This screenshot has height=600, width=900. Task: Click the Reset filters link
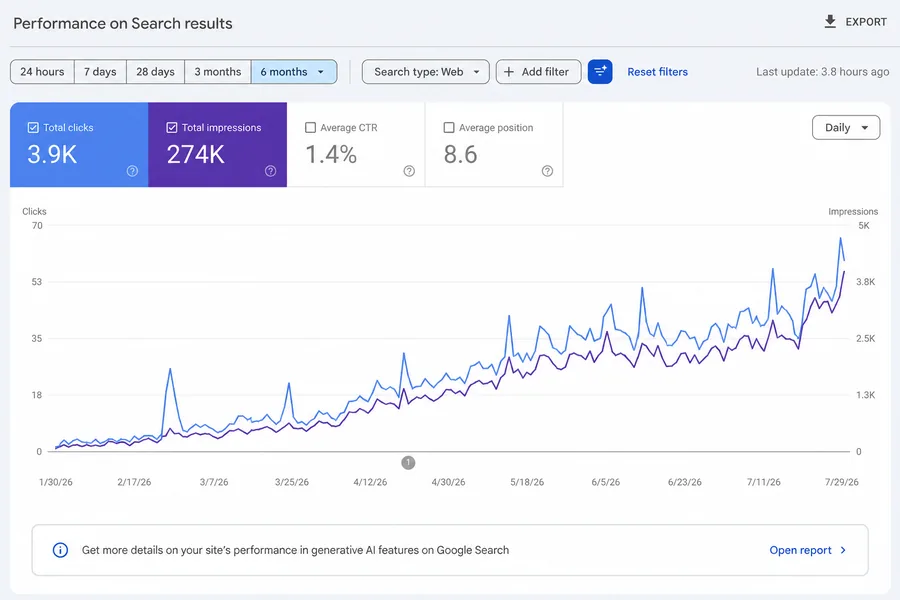click(657, 72)
